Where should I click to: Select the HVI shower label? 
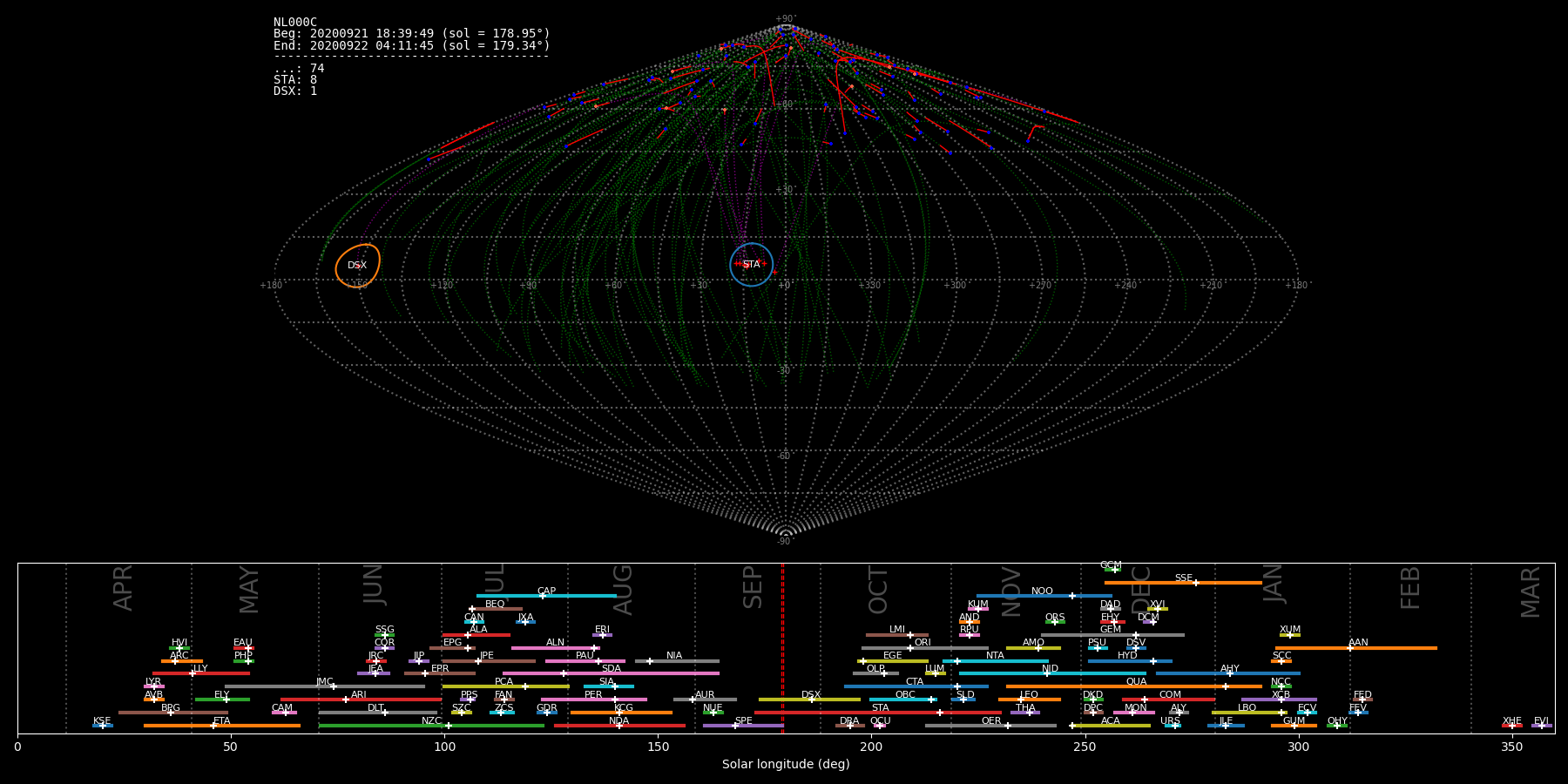pyautogui.click(x=179, y=643)
